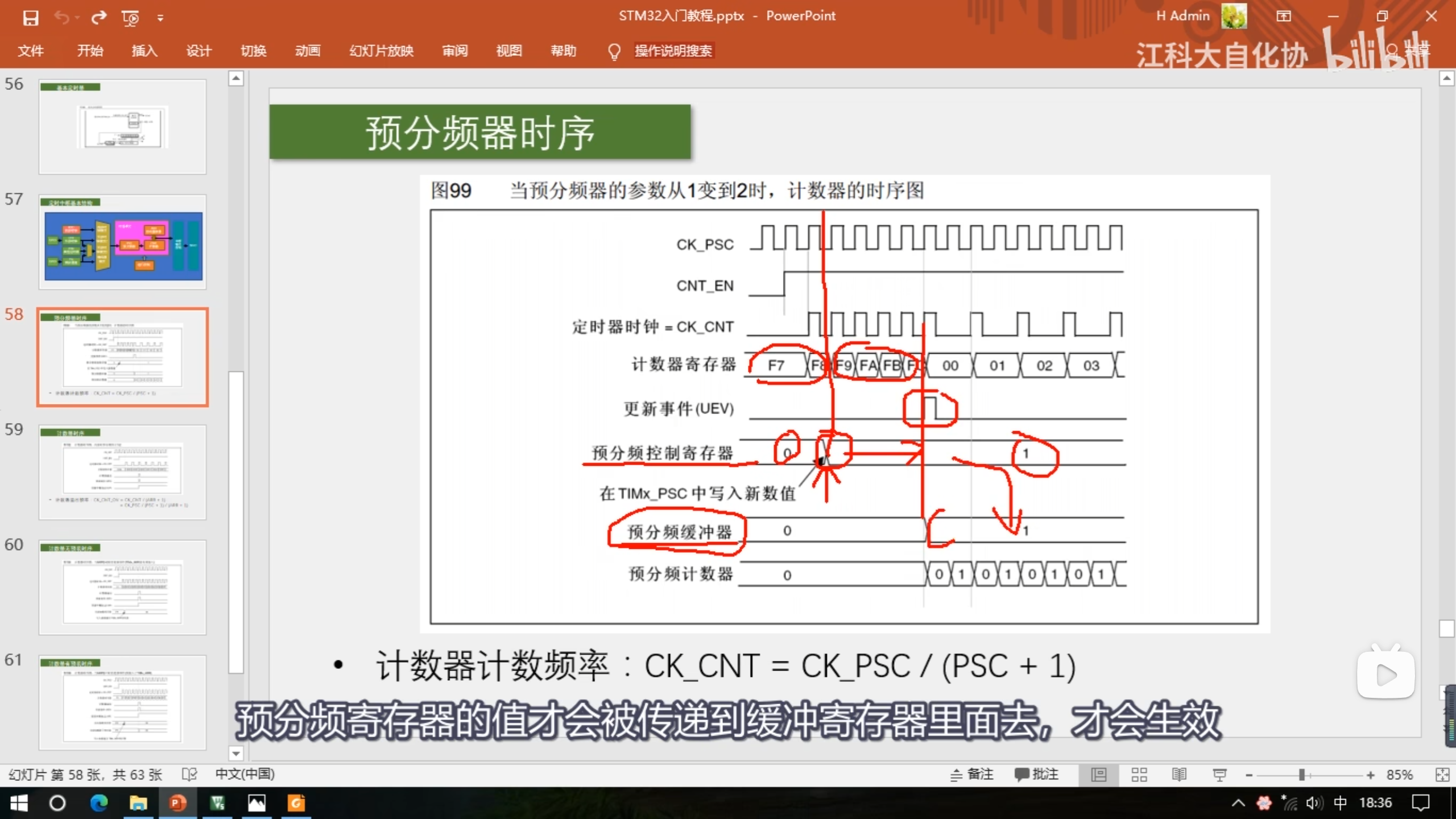Viewport: 1456px width, 819px height.
Task: Click the 中文(中国) language button
Action: (x=245, y=775)
